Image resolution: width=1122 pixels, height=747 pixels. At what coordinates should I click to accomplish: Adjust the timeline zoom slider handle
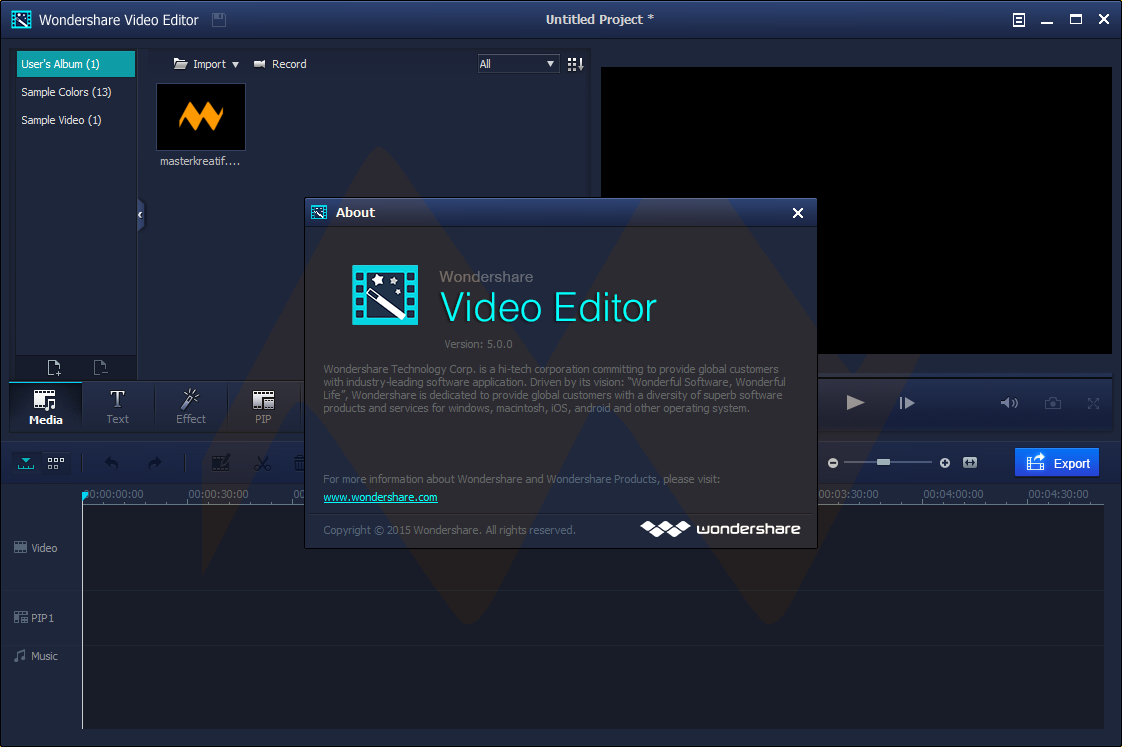pos(884,462)
